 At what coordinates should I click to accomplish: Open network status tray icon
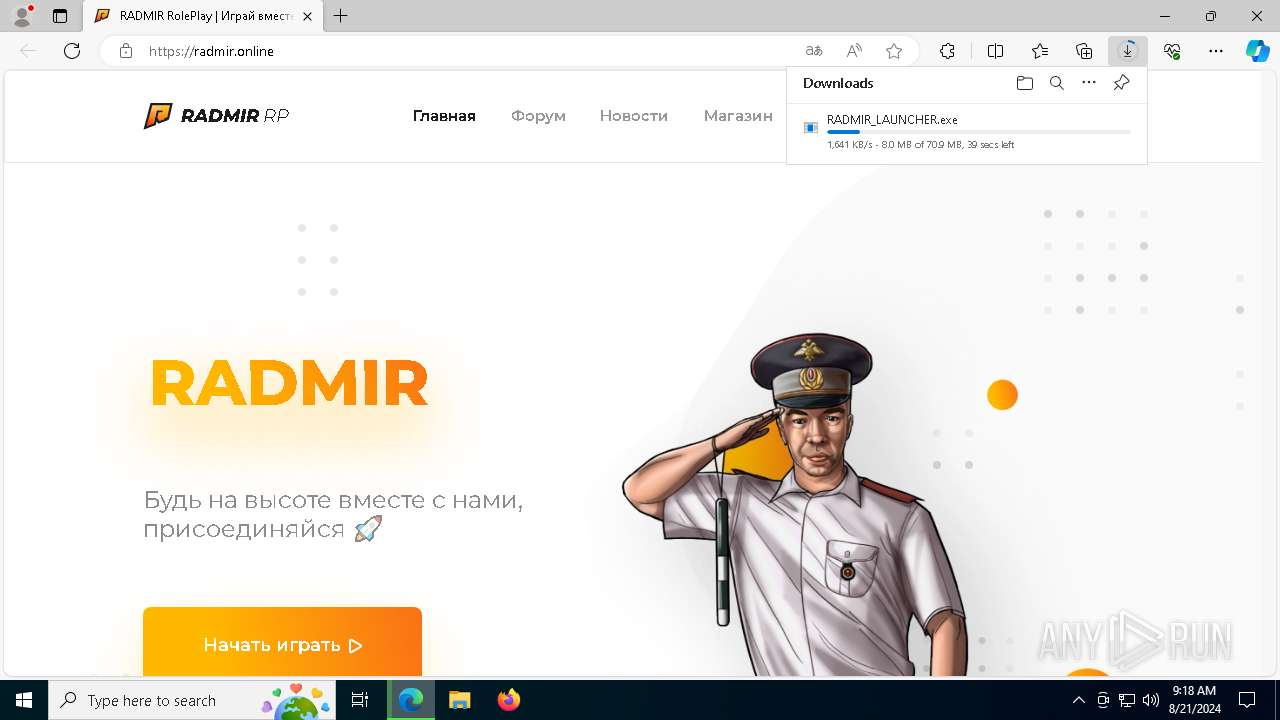[1127, 700]
